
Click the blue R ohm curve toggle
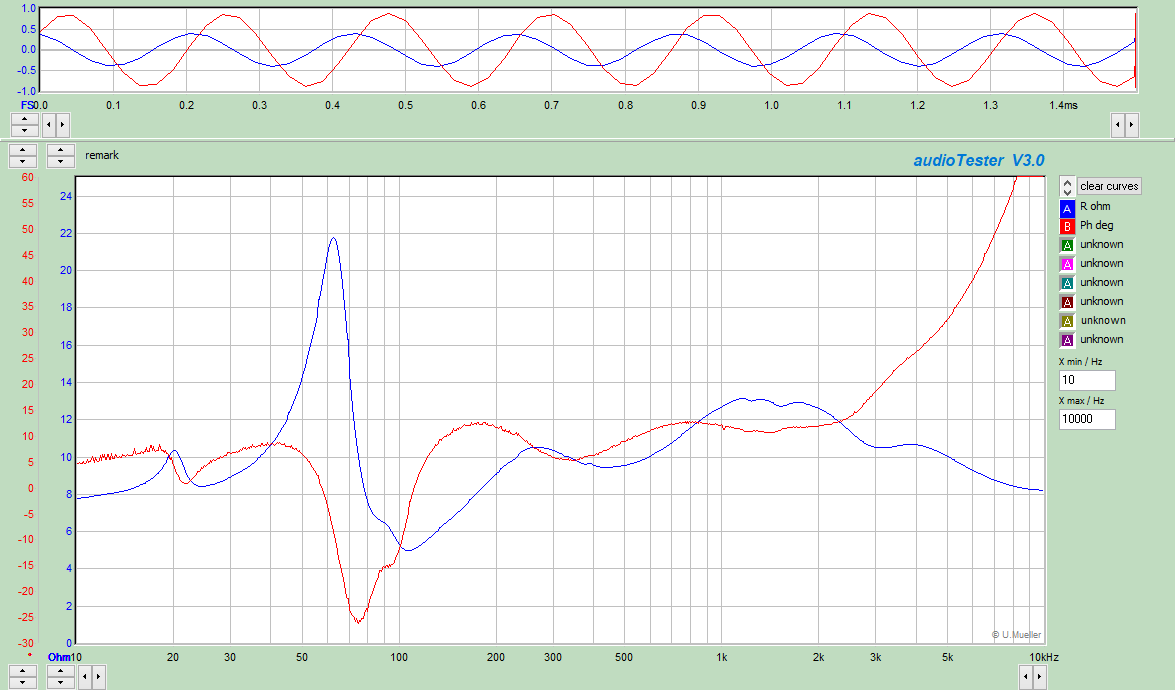coord(1067,207)
